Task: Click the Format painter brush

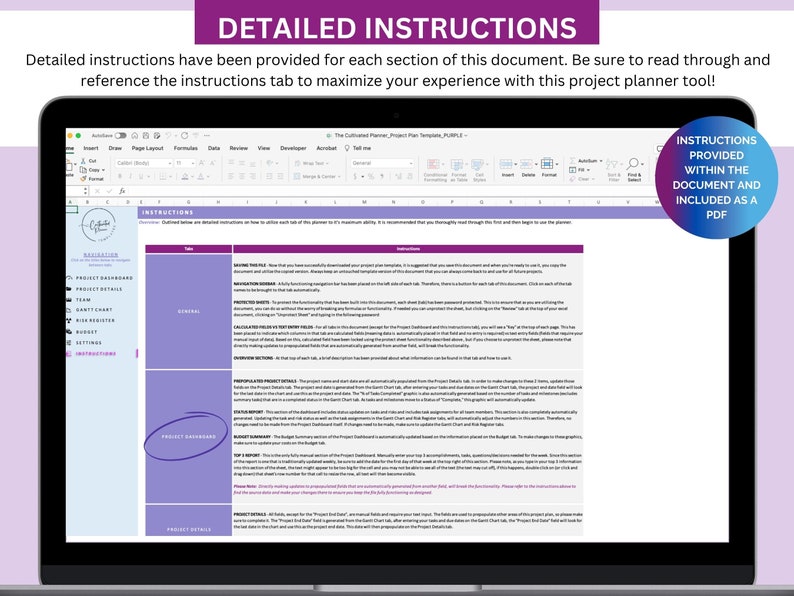Action: (92, 179)
